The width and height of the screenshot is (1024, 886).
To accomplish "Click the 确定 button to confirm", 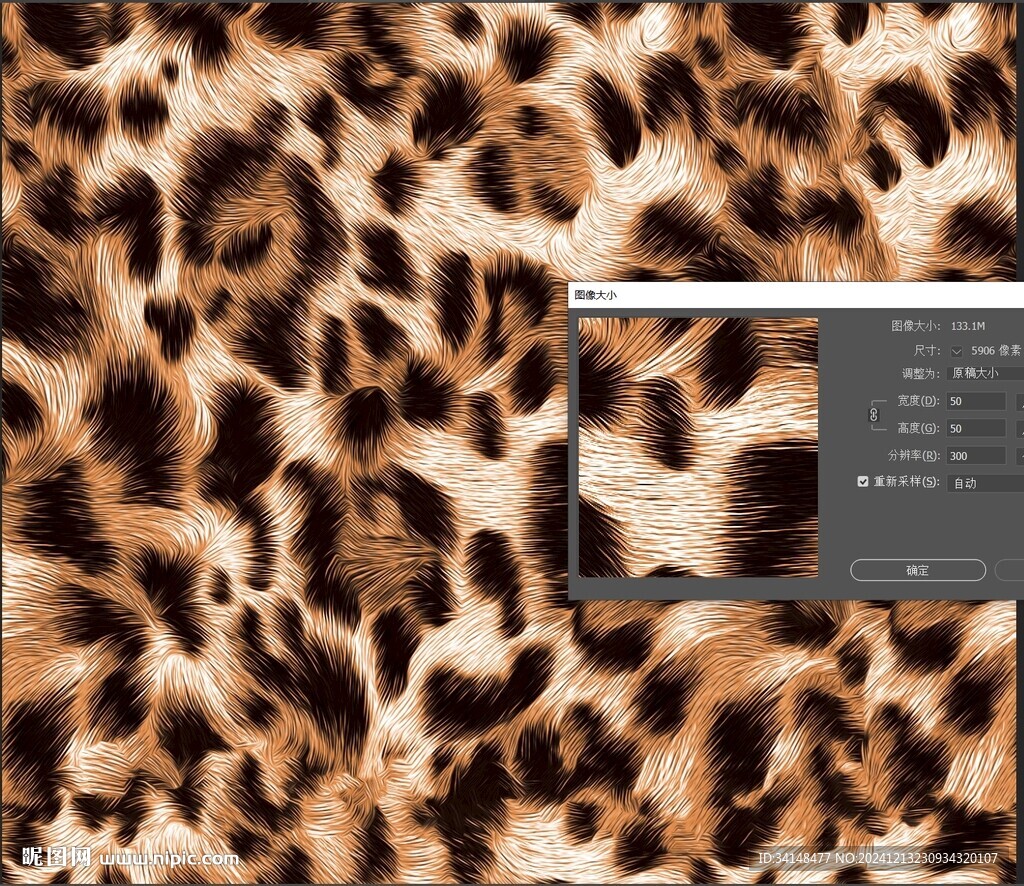I will [x=918, y=570].
